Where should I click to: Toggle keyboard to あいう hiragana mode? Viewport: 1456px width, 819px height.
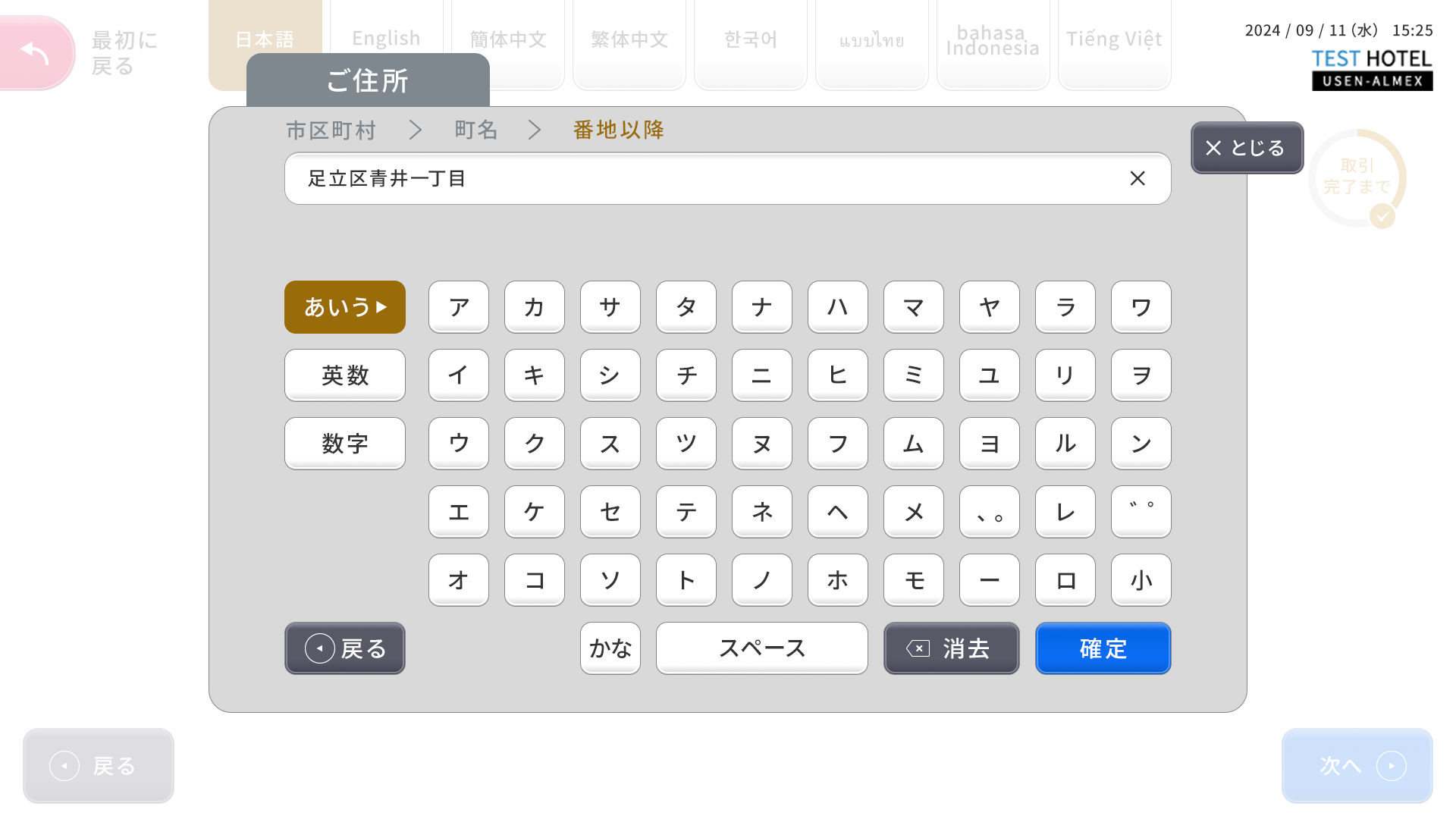[344, 307]
